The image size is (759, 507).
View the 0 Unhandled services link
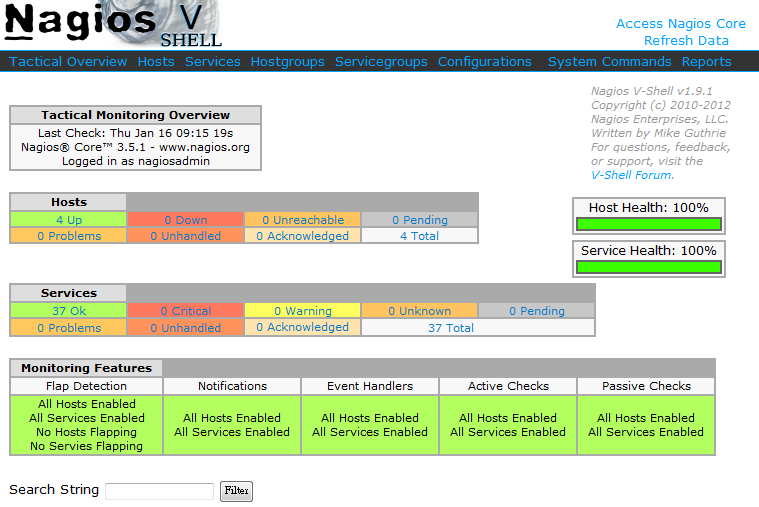click(185, 328)
